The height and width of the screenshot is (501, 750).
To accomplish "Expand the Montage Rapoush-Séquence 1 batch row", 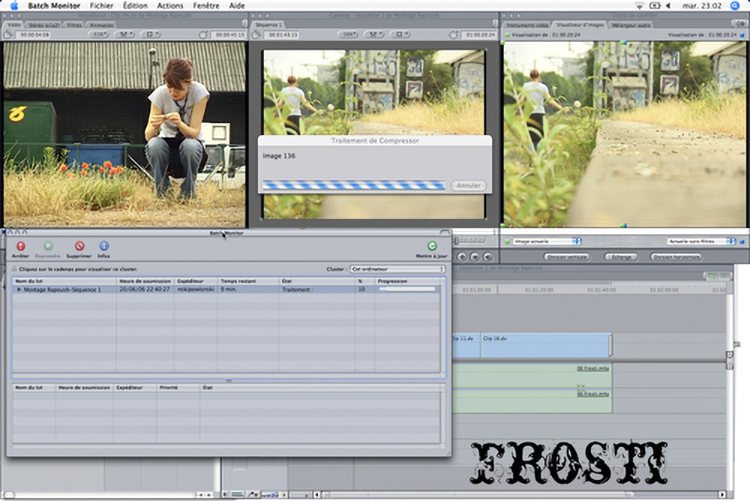I will click(x=19, y=289).
